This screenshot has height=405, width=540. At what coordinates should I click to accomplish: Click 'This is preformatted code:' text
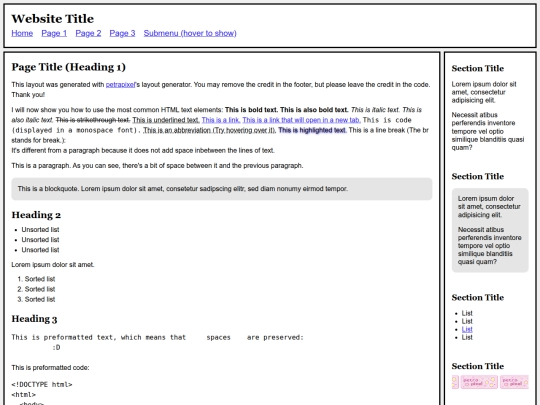50,367
